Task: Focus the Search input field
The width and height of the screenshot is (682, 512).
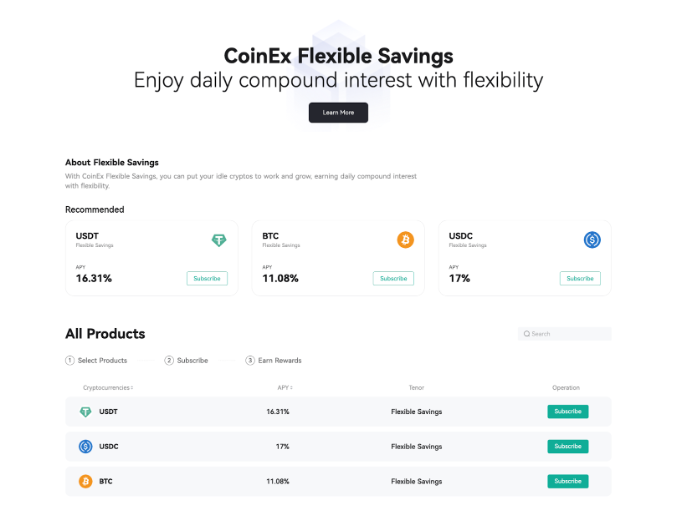Action: (565, 334)
